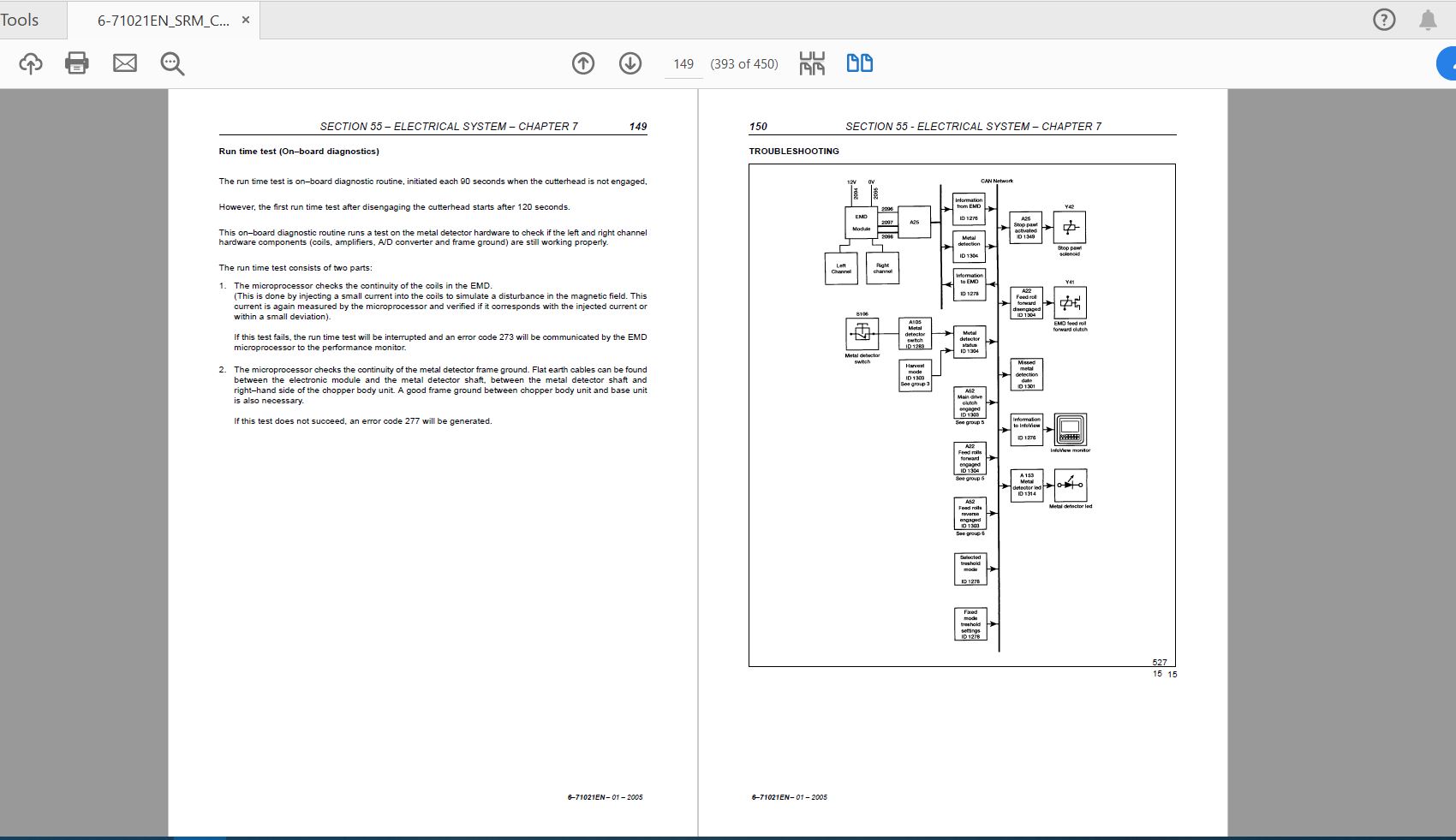Click the Y41 EMD feed roll forward clutch symbol
Image resolution: width=1456 pixels, height=840 pixels.
(x=1071, y=303)
